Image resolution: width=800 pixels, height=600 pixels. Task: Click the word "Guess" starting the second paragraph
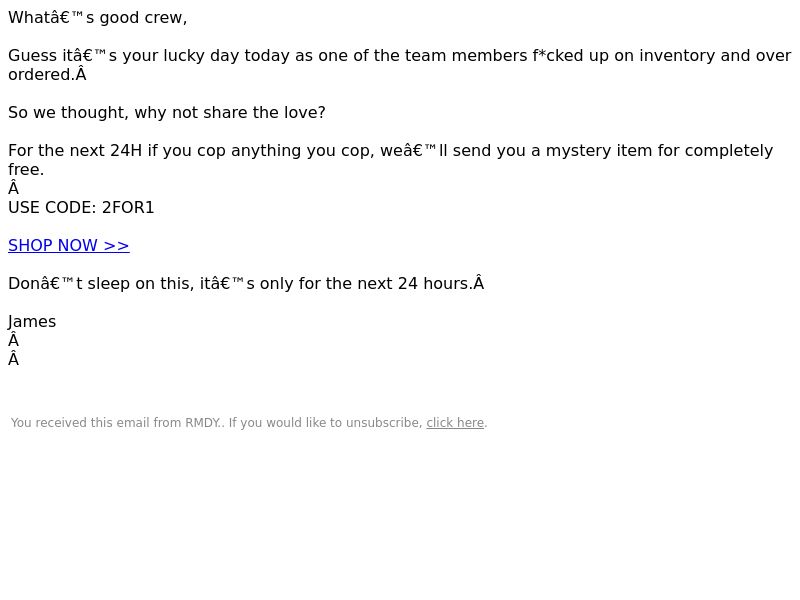pyautogui.click(x=33, y=56)
